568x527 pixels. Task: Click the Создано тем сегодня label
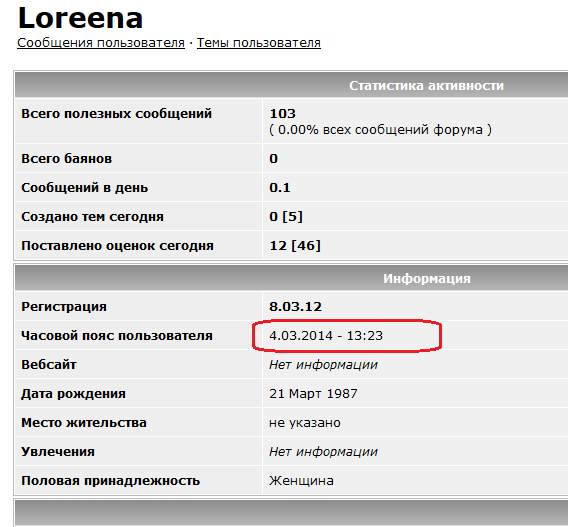[92, 217]
